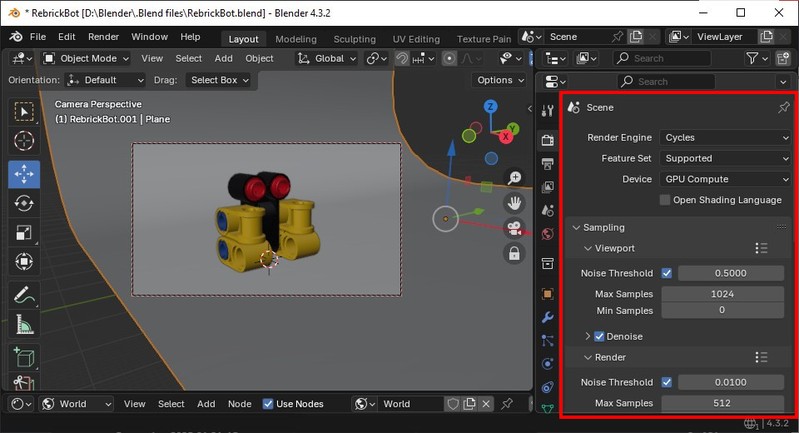799x433 pixels.
Task: Select the Cursor tool in the left toolbar
Action: pos(24,141)
